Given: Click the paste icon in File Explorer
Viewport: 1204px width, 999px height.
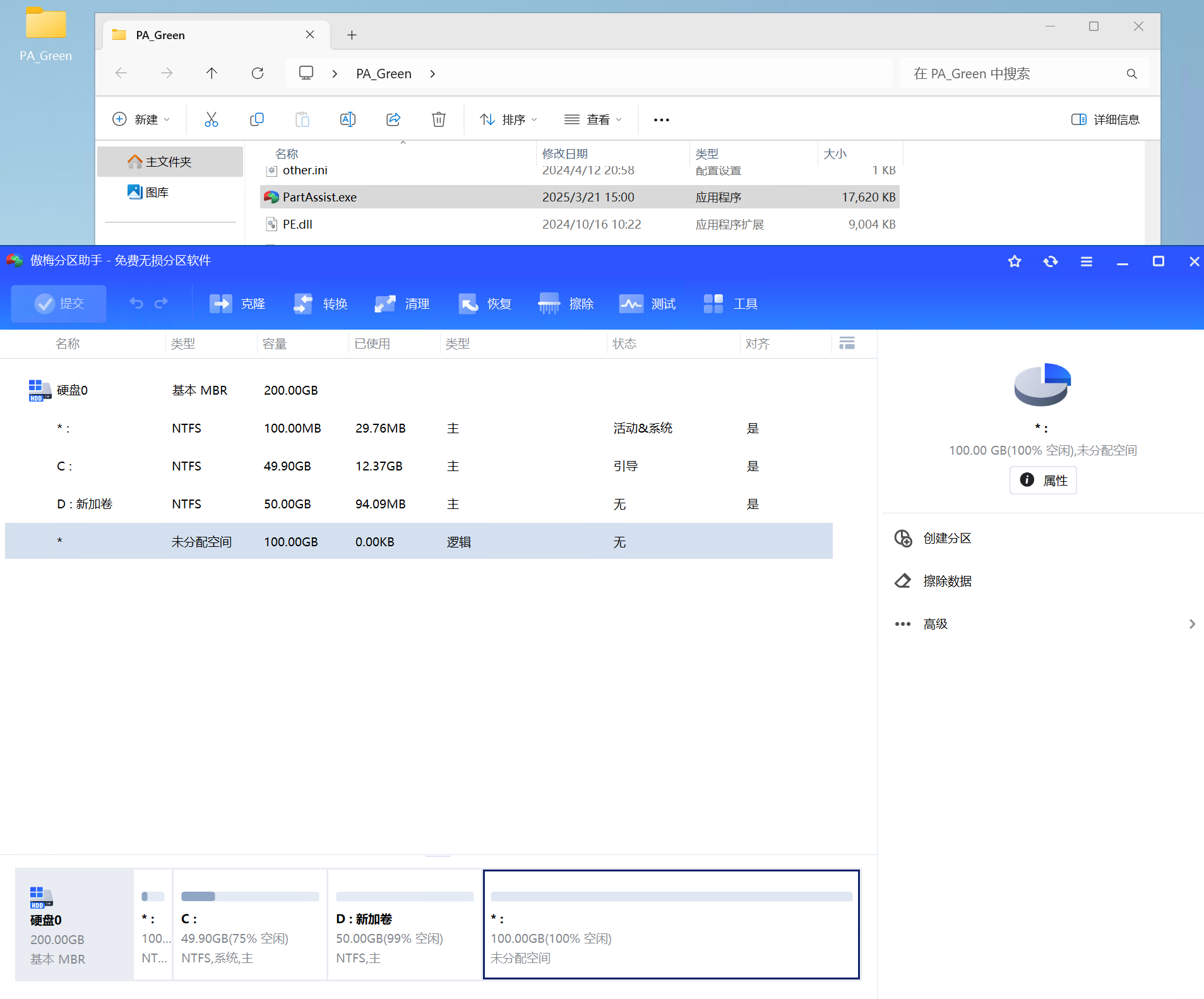Looking at the screenshot, I should point(302,119).
